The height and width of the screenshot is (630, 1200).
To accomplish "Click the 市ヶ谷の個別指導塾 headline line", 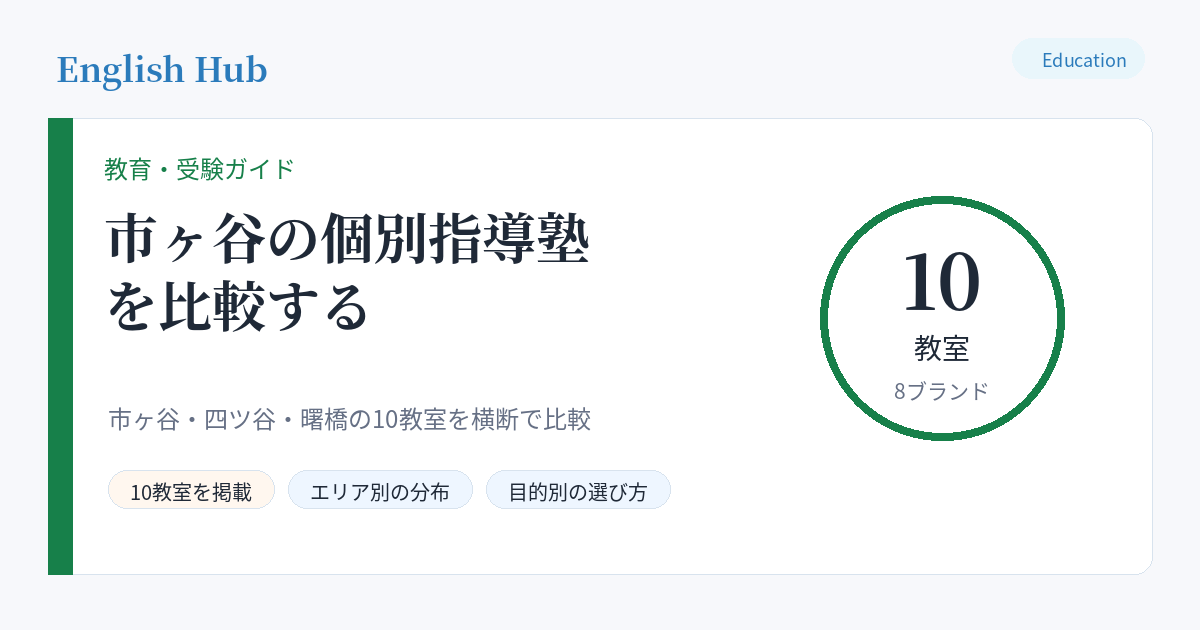I will click(347, 240).
